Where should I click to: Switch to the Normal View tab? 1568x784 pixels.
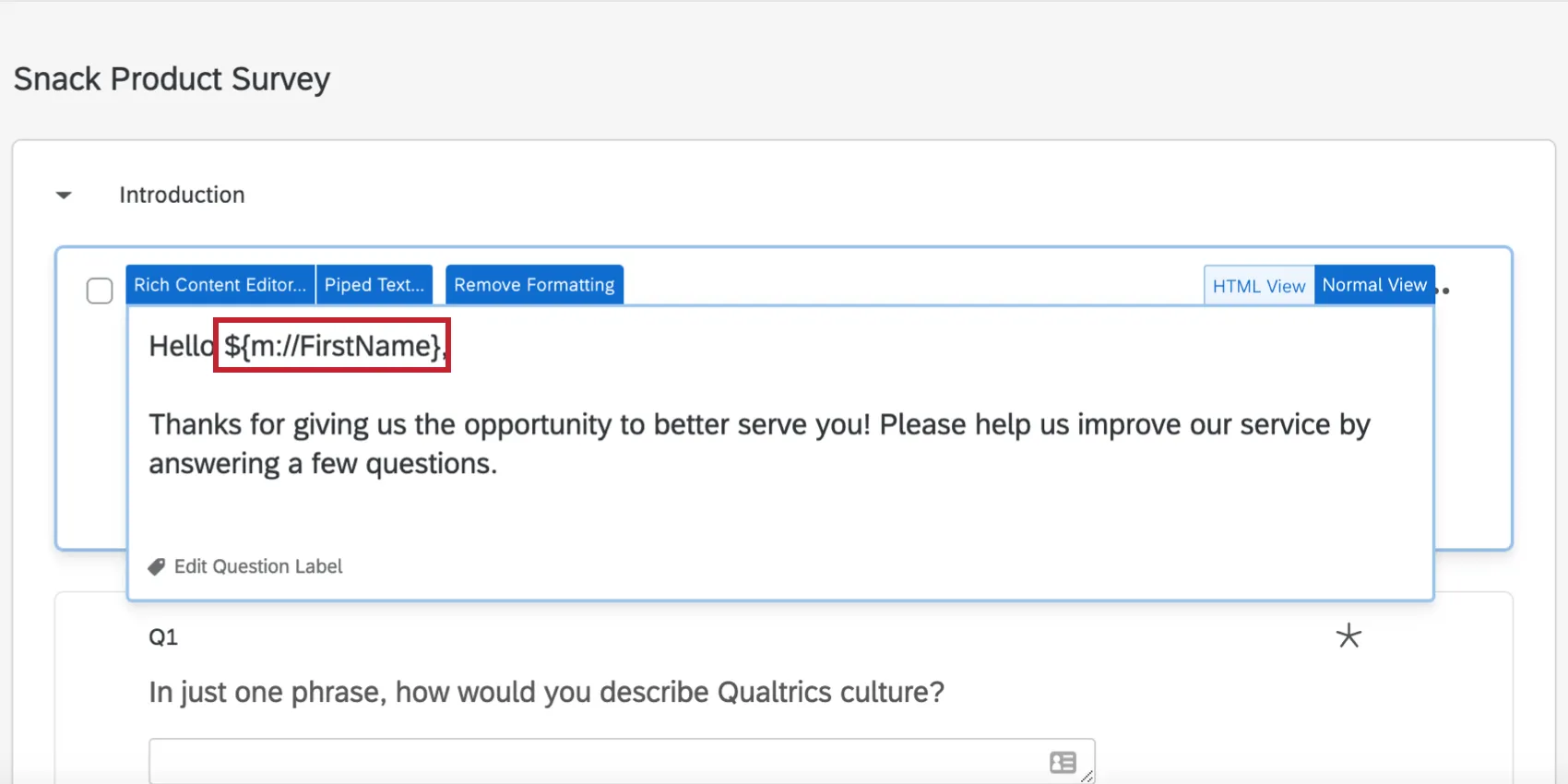coord(1373,285)
